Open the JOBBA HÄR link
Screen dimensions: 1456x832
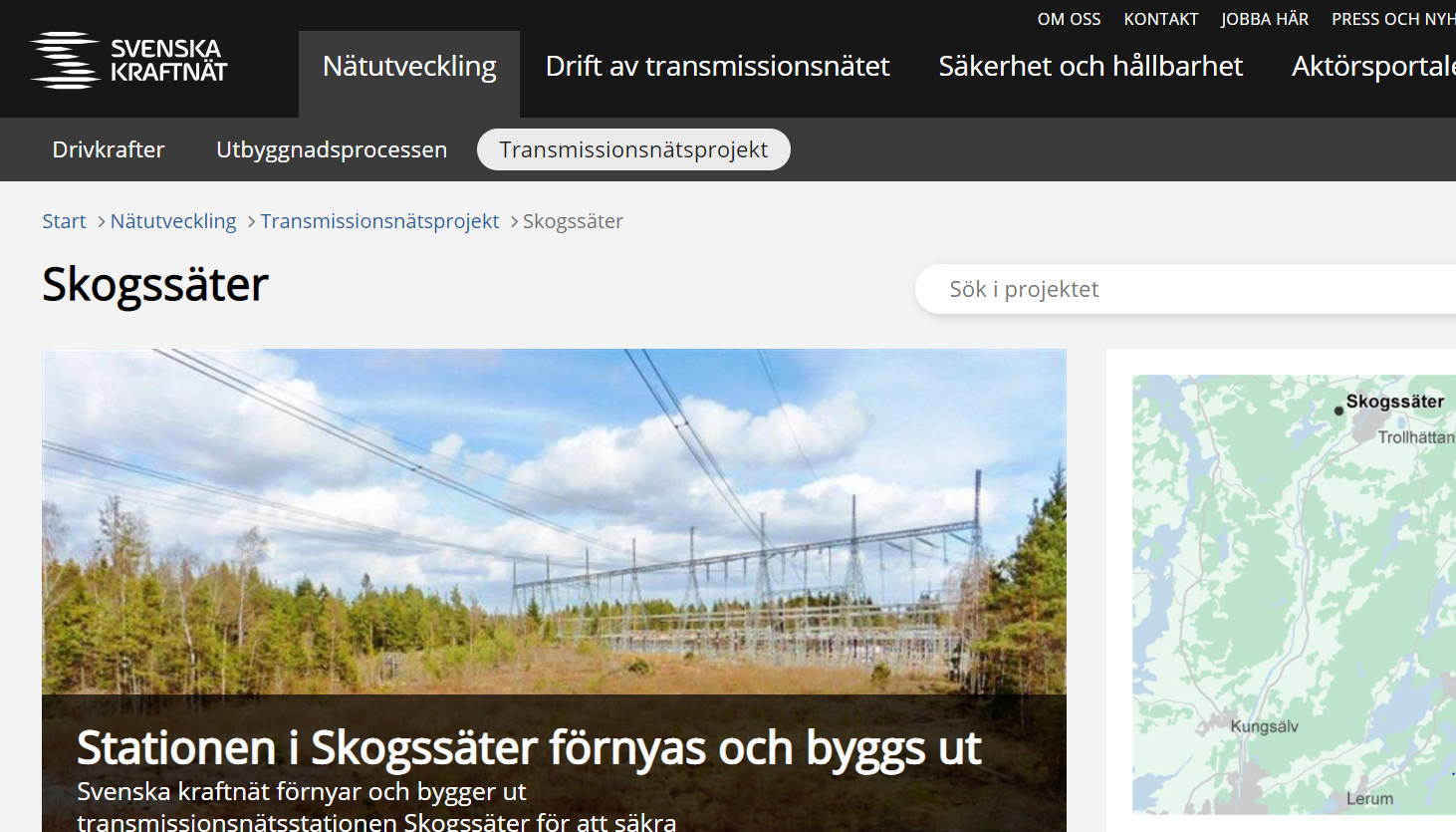click(x=1265, y=19)
